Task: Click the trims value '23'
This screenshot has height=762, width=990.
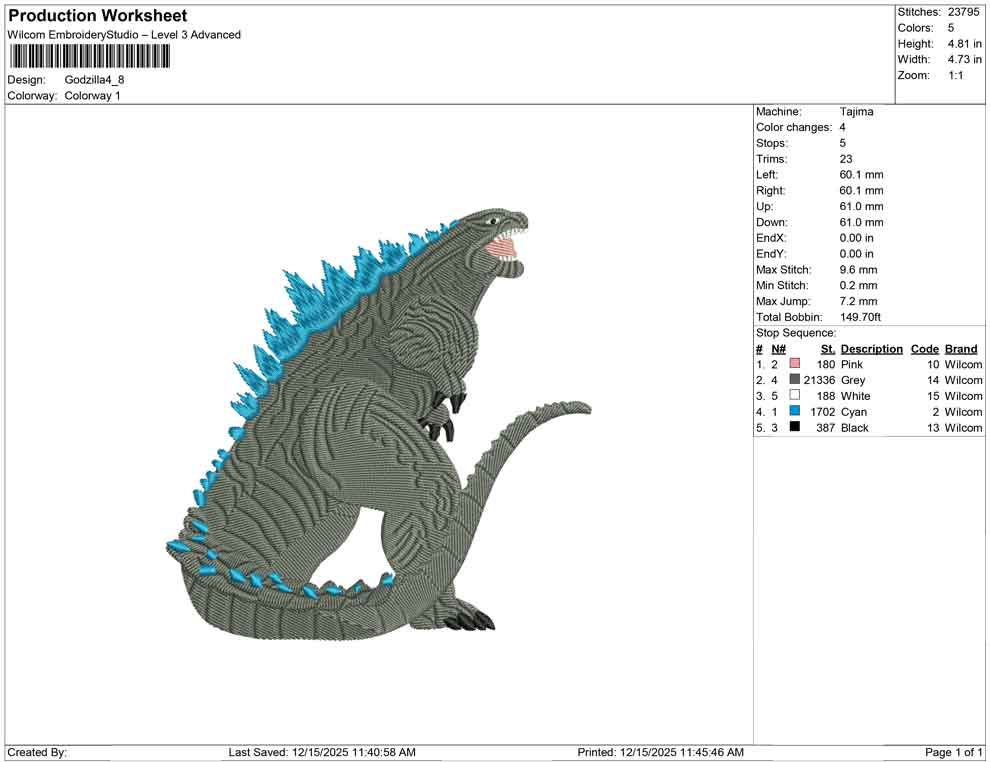Action: [846, 159]
